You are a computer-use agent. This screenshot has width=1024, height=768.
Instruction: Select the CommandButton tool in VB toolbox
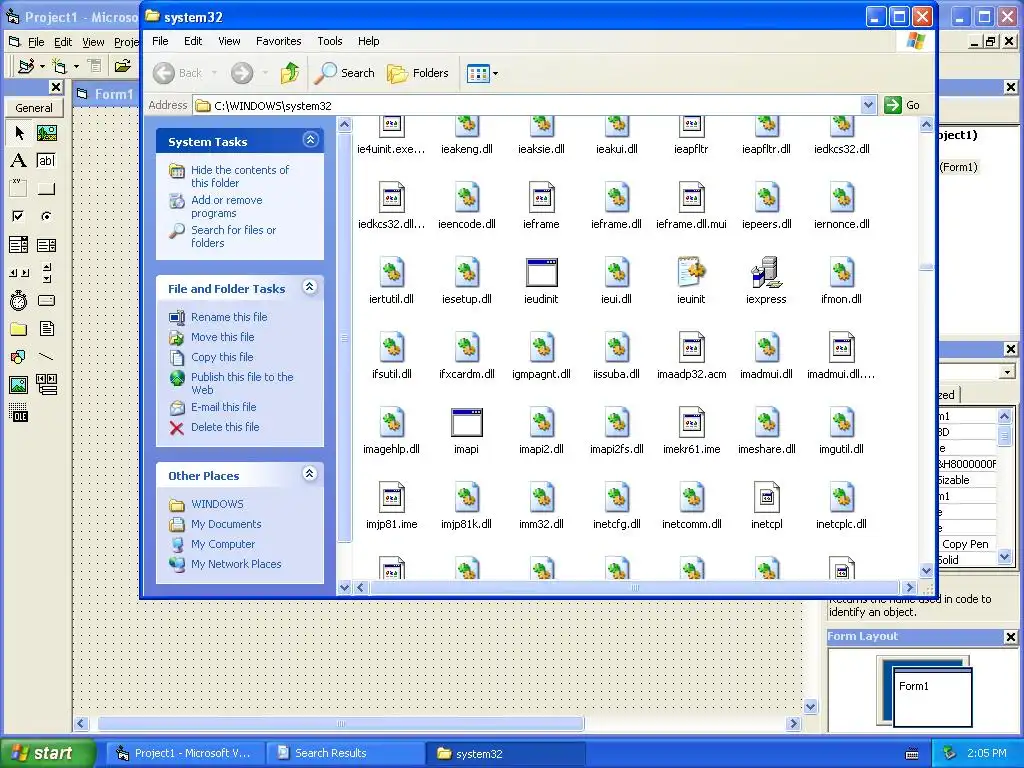[x=46, y=189]
